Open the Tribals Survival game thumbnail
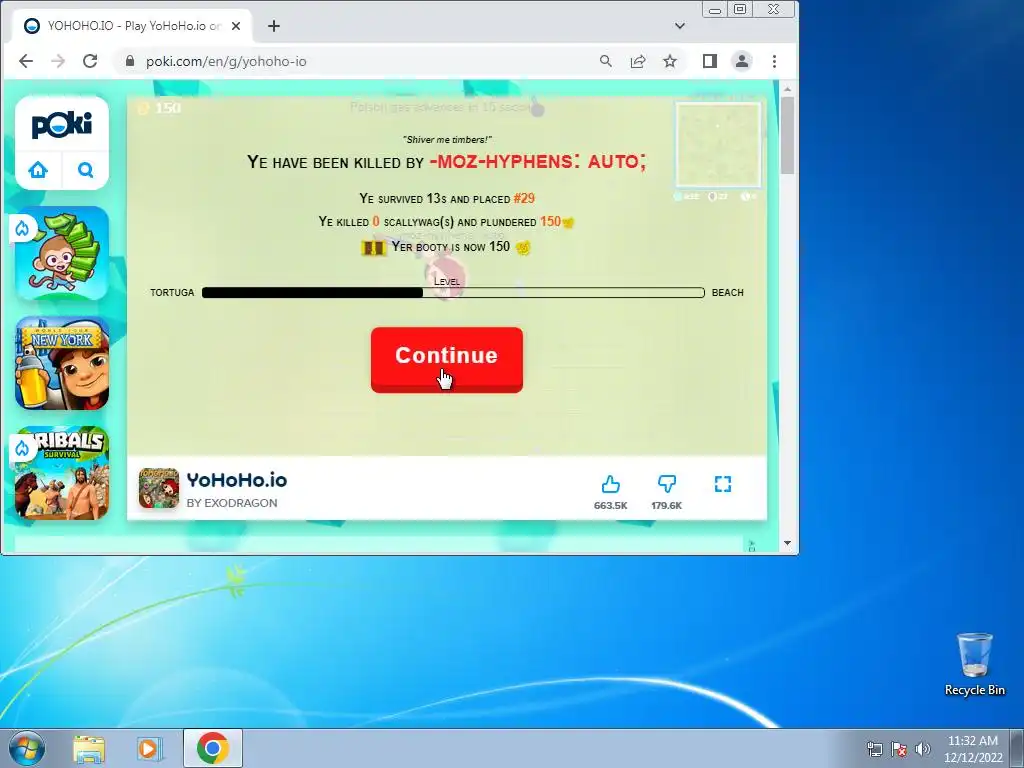This screenshot has width=1024, height=768. [62, 473]
